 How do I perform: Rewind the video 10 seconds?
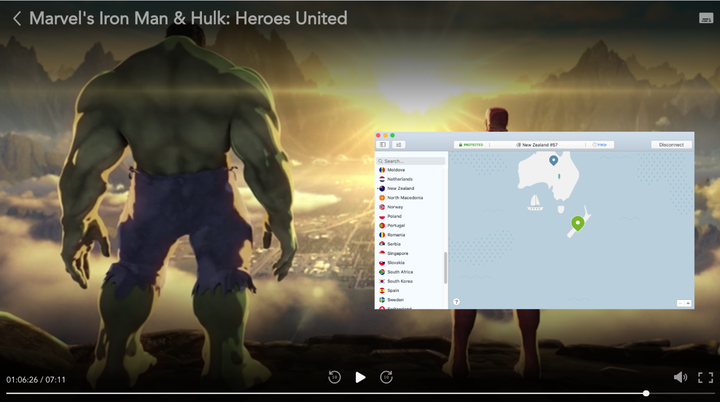[334, 377]
